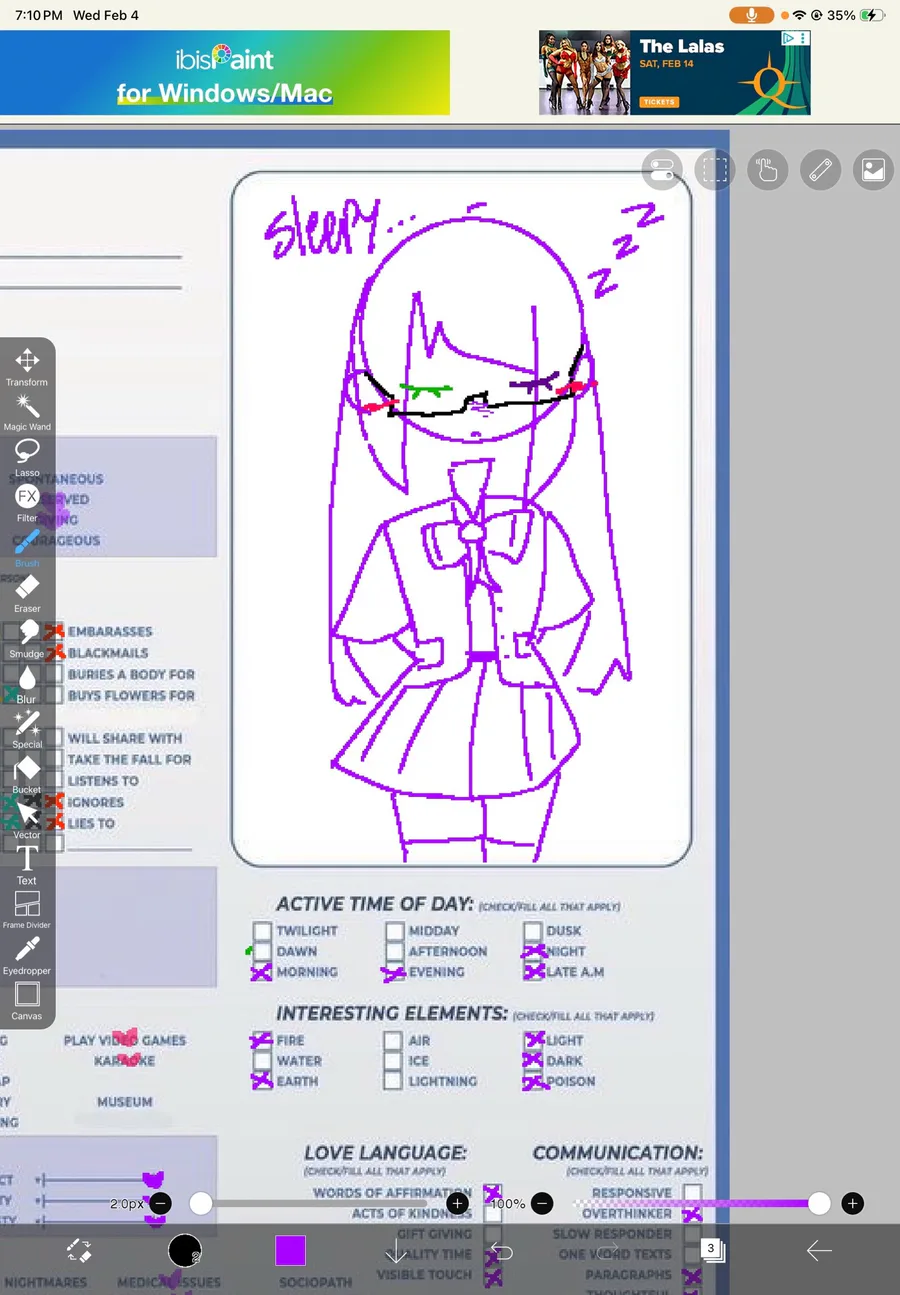This screenshot has height=1295, width=900.
Task: Check the TWILIGHT checkbox
Action: [x=262, y=931]
